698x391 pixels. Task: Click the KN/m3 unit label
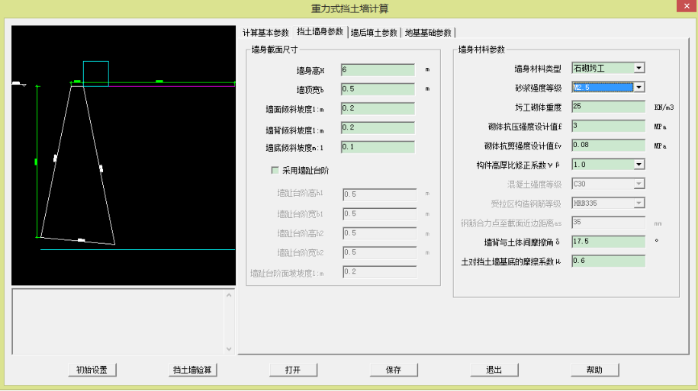tap(663, 107)
